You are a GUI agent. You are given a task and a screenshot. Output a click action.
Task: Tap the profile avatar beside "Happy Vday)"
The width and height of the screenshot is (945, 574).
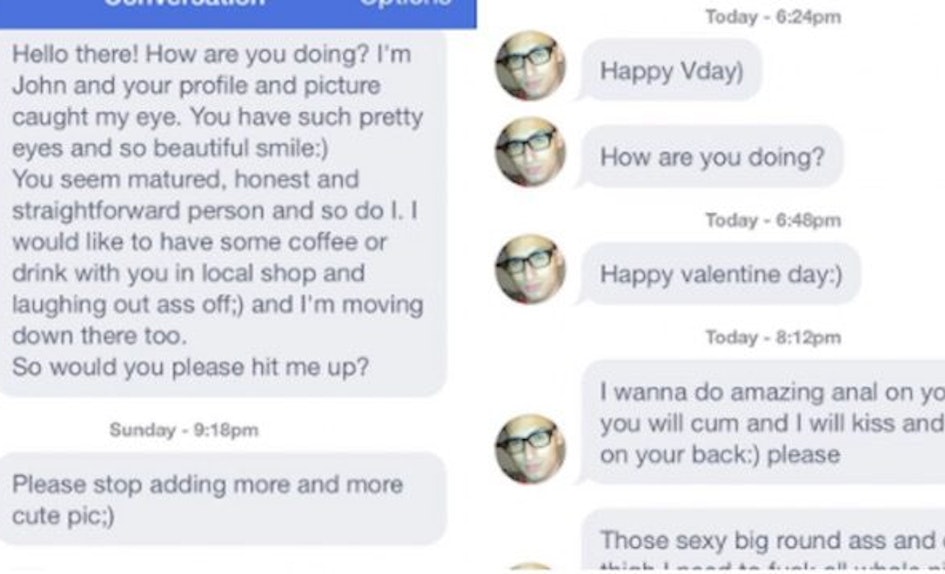coord(530,66)
